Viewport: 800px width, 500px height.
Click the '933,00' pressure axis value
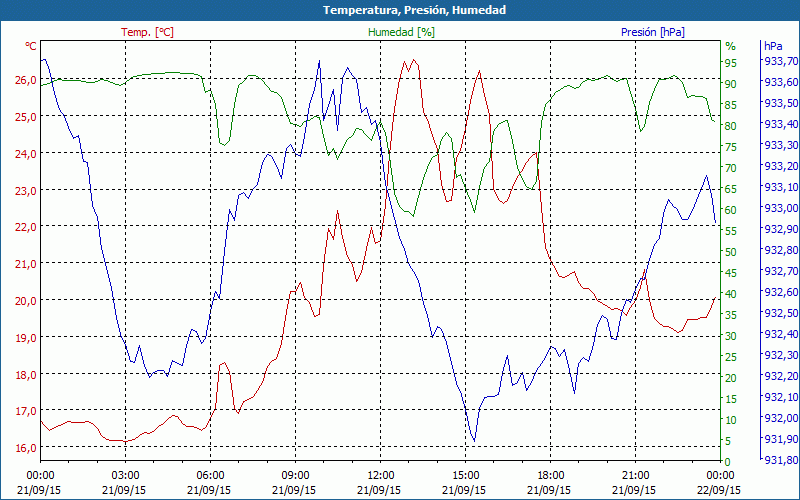(781, 208)
